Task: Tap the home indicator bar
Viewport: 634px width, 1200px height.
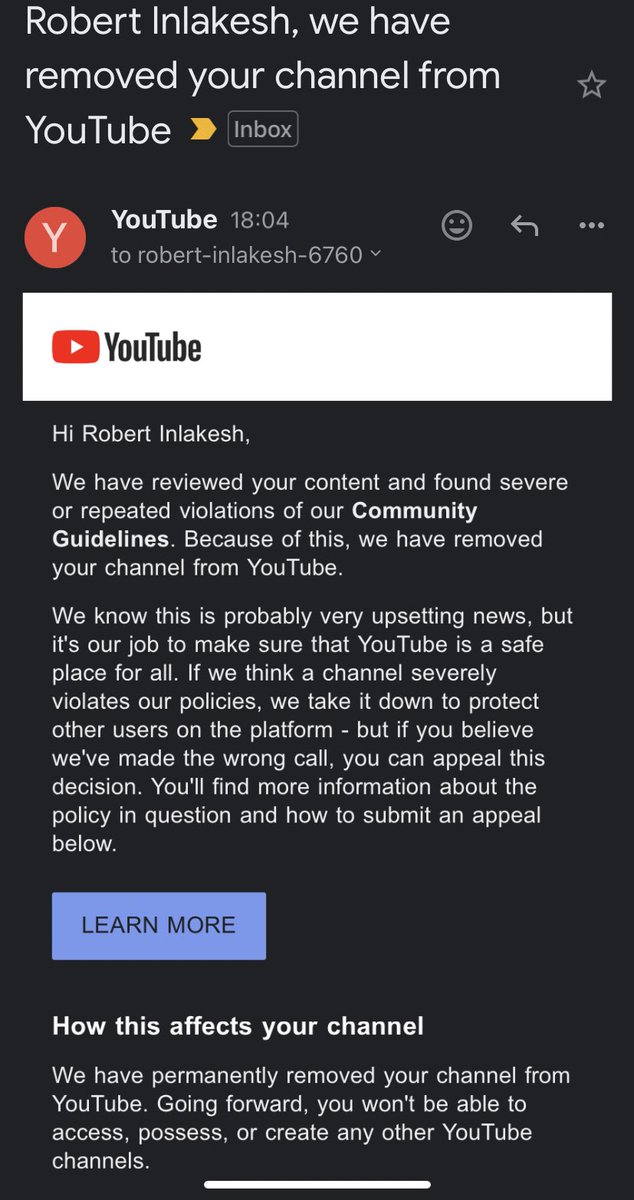Action: coord(317,1185)
